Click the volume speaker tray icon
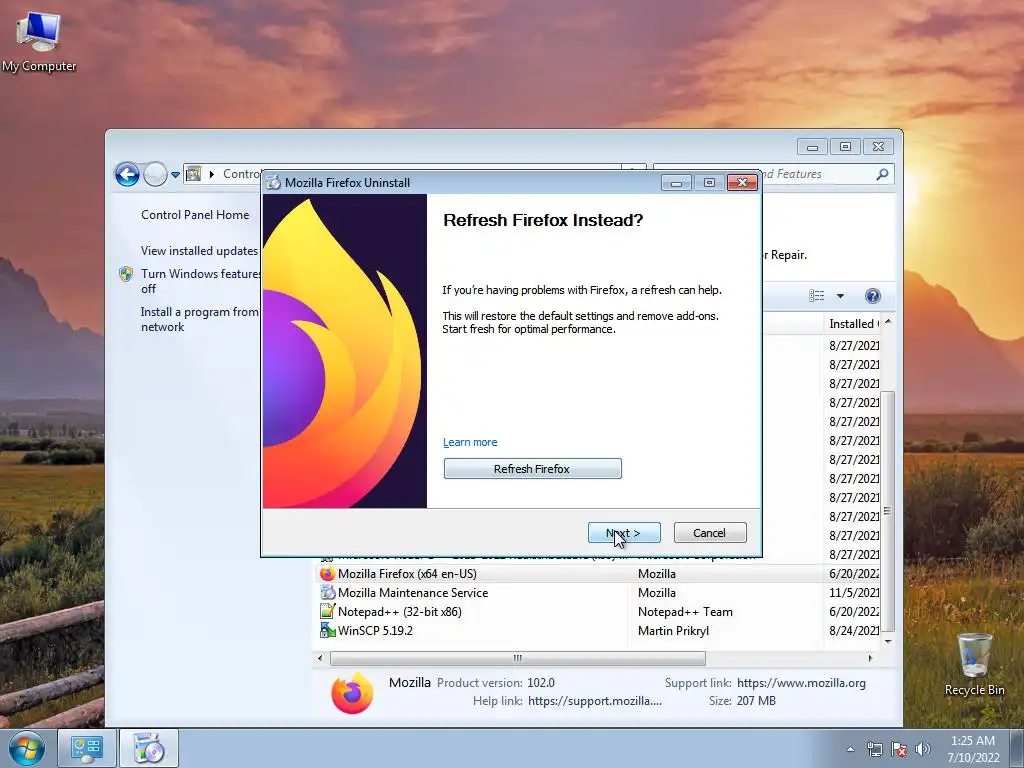The image size is (1024, 768). (x=923, y=749)
